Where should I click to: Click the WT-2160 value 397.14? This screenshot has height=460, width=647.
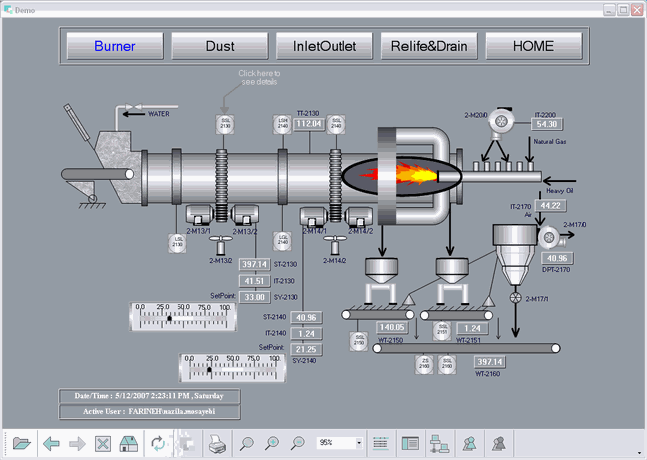(490, 362)
